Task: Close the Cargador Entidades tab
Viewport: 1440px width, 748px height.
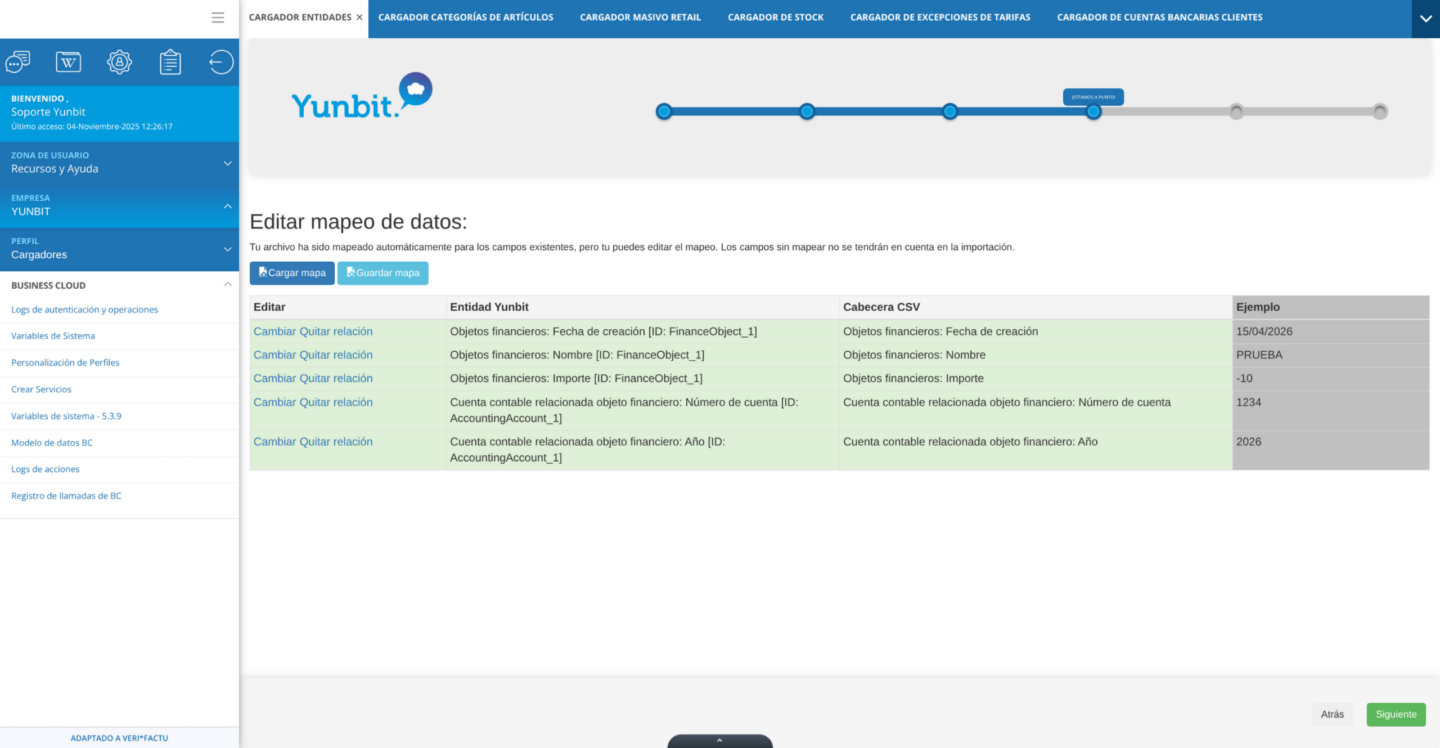Action: click(360, 17)
